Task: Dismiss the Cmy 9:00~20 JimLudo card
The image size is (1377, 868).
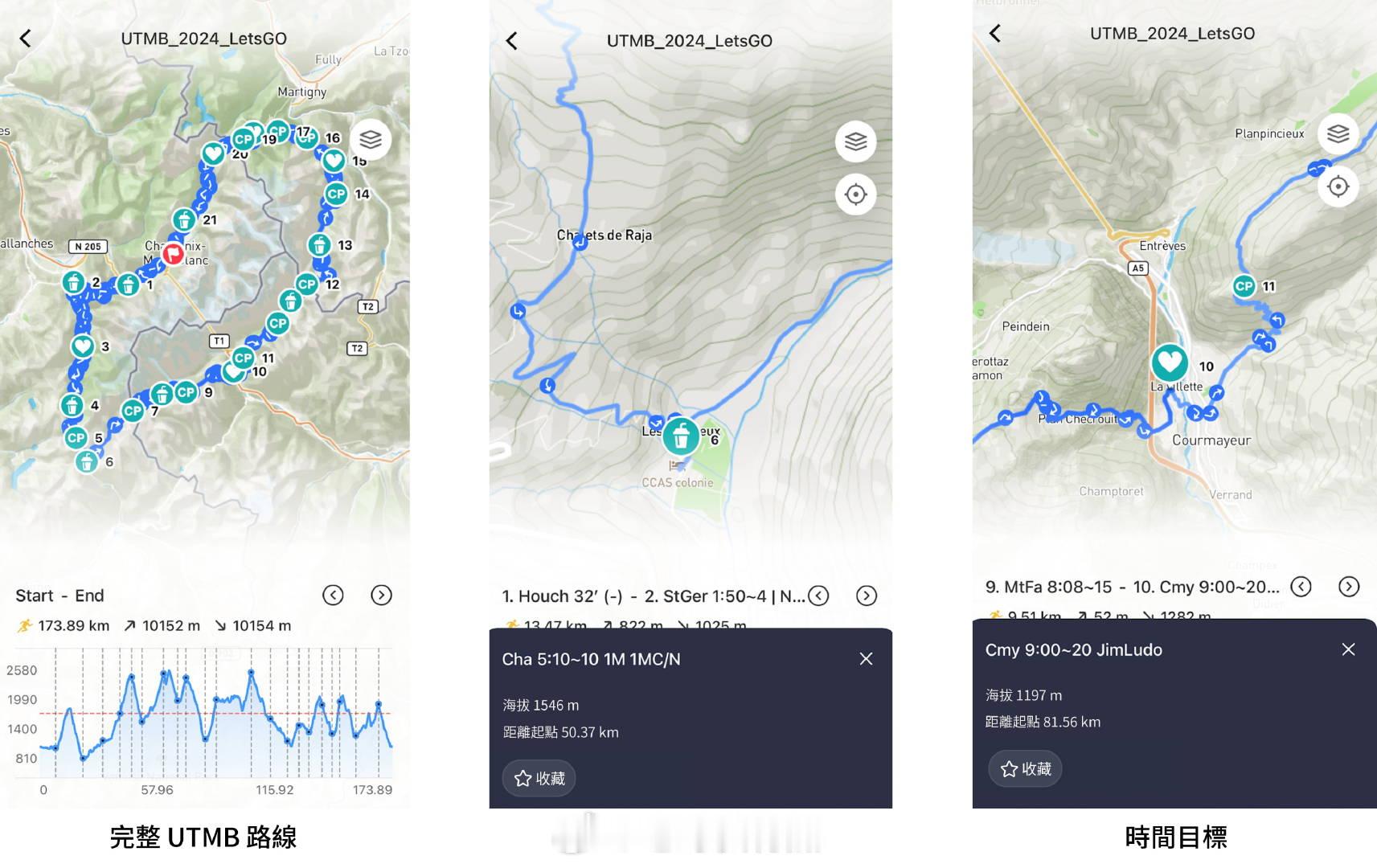Action: 1348,649
